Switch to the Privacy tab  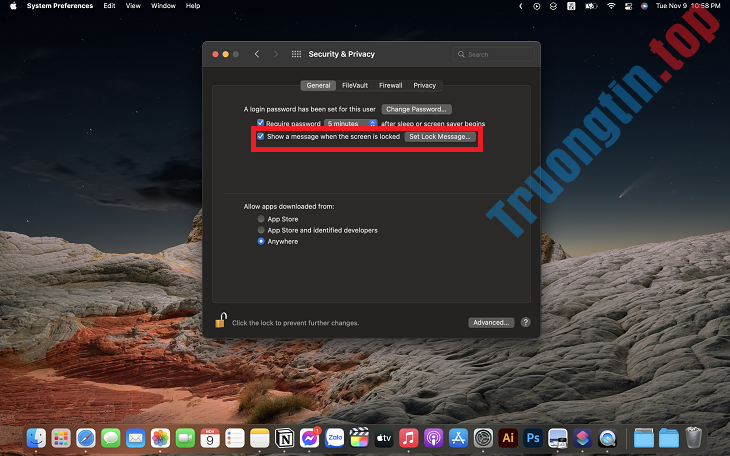click(x=425, y=85)
